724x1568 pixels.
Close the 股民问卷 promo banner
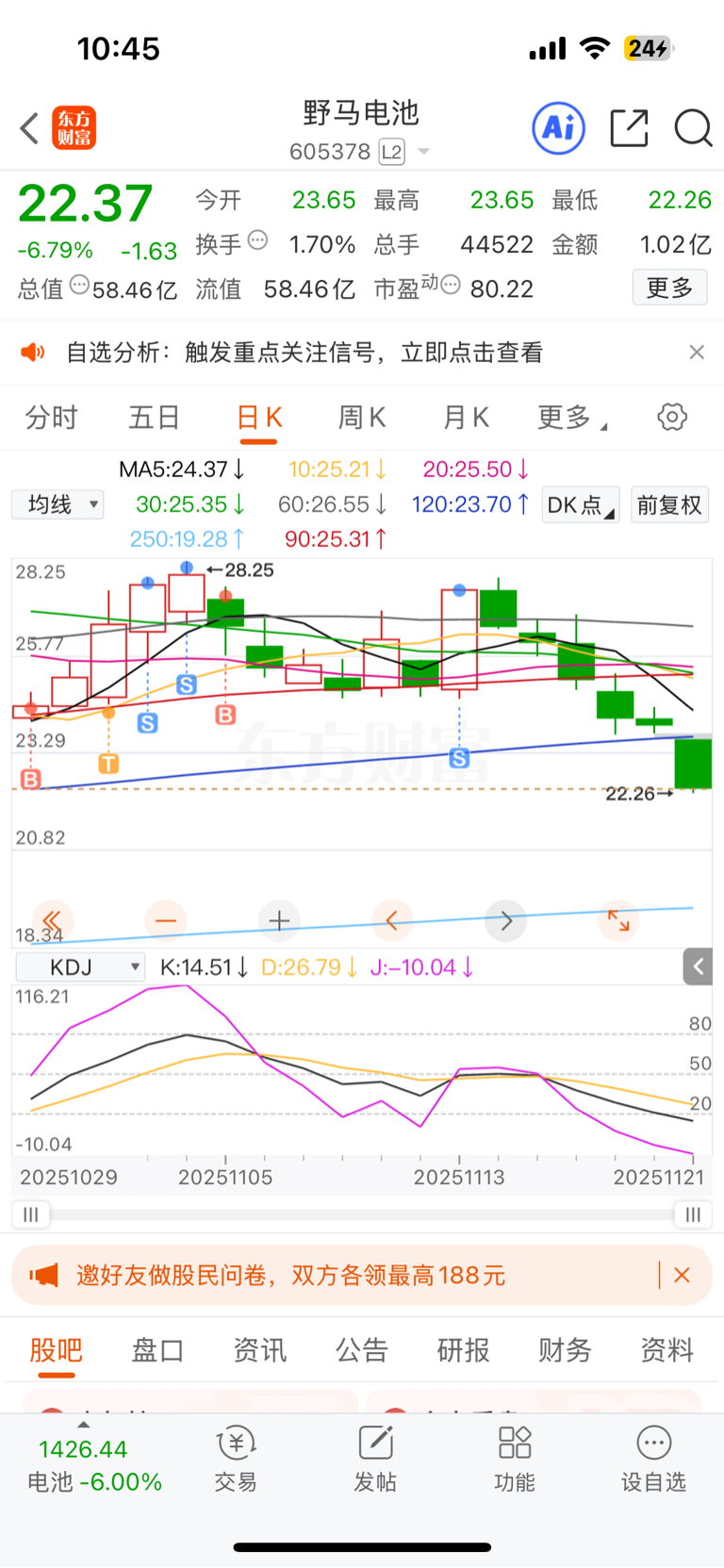[683, 1276]
